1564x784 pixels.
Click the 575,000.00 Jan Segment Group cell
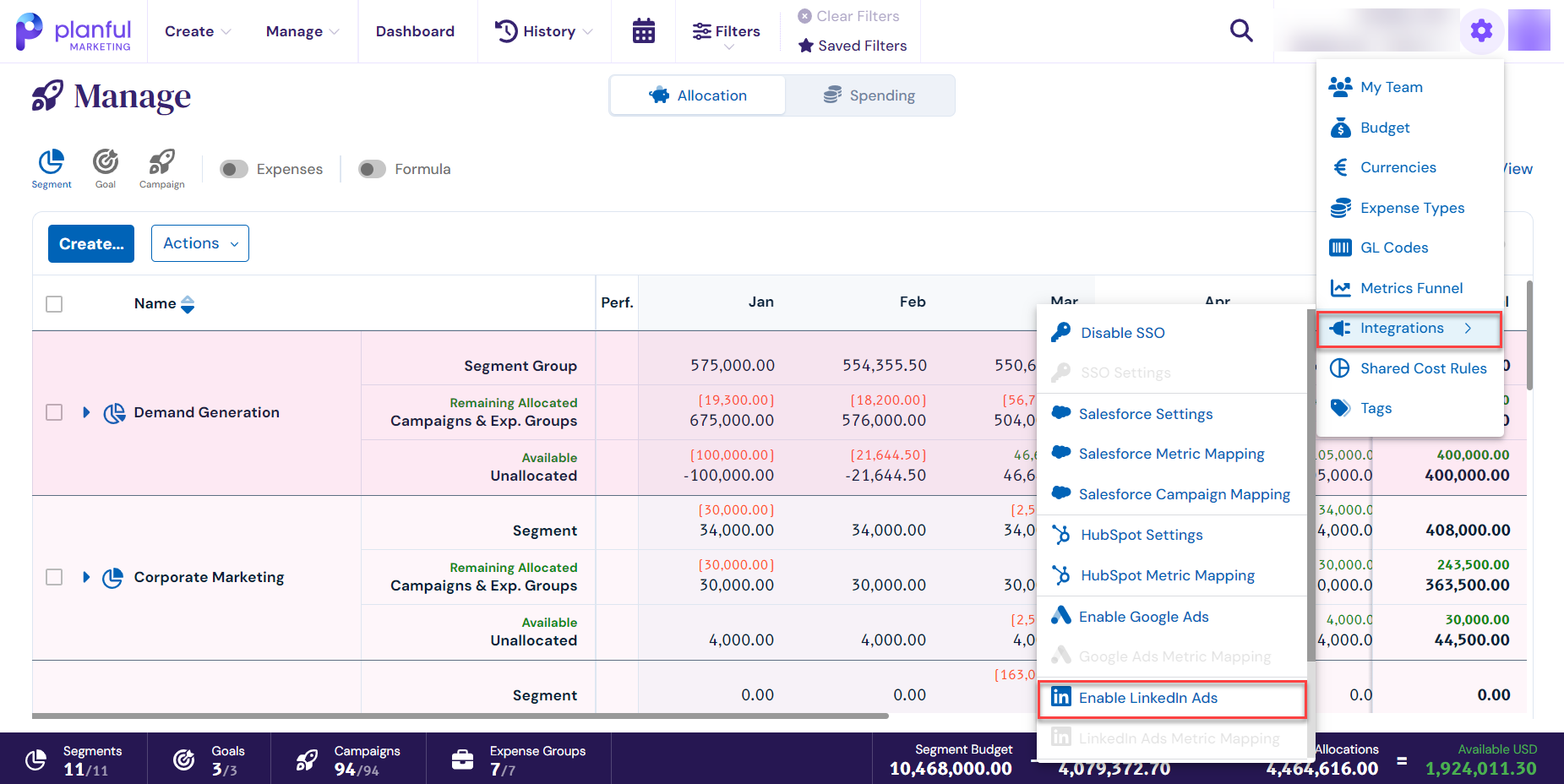pos(732,365)
